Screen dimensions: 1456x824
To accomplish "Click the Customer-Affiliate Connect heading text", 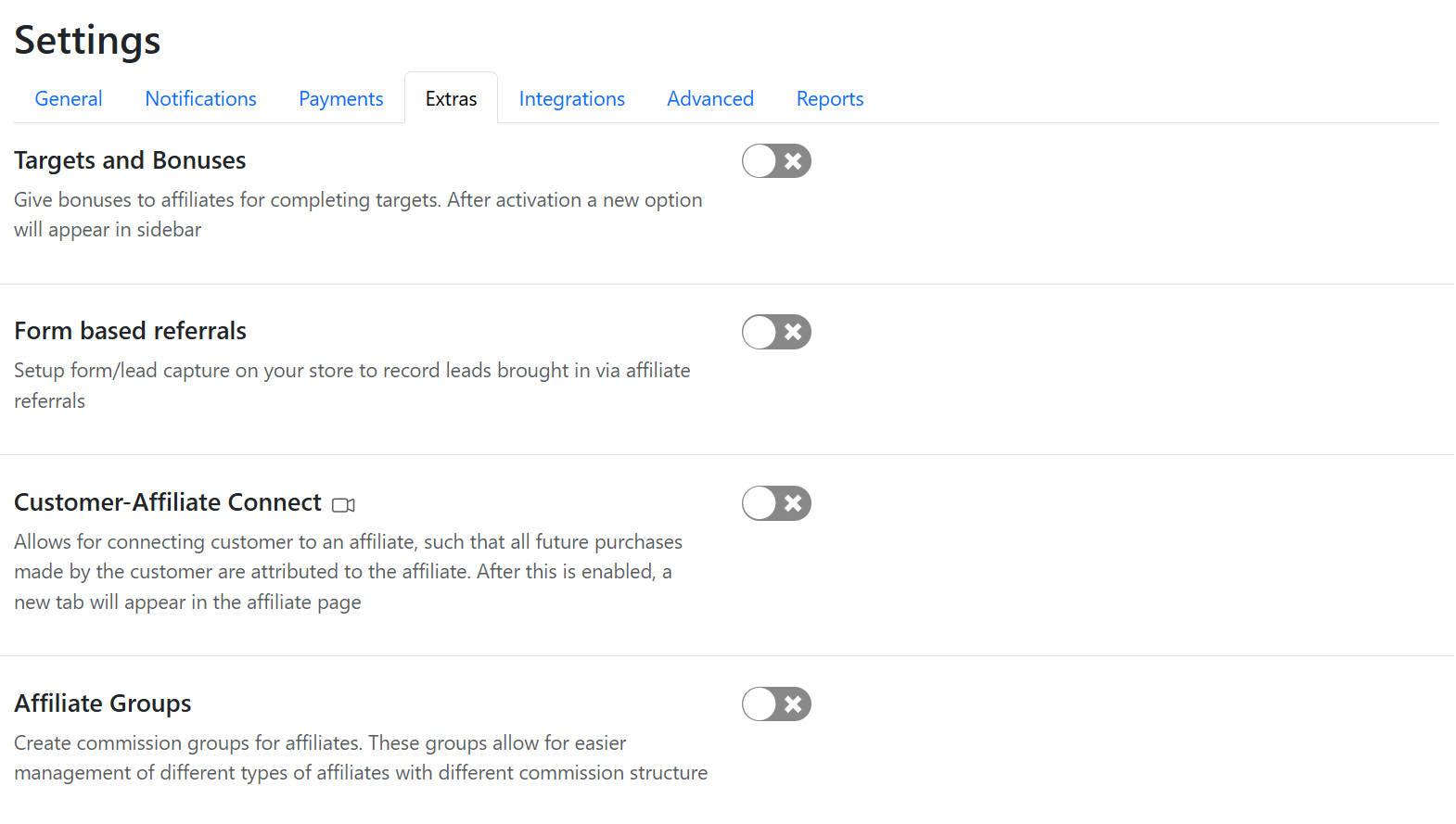I will 168,502.
